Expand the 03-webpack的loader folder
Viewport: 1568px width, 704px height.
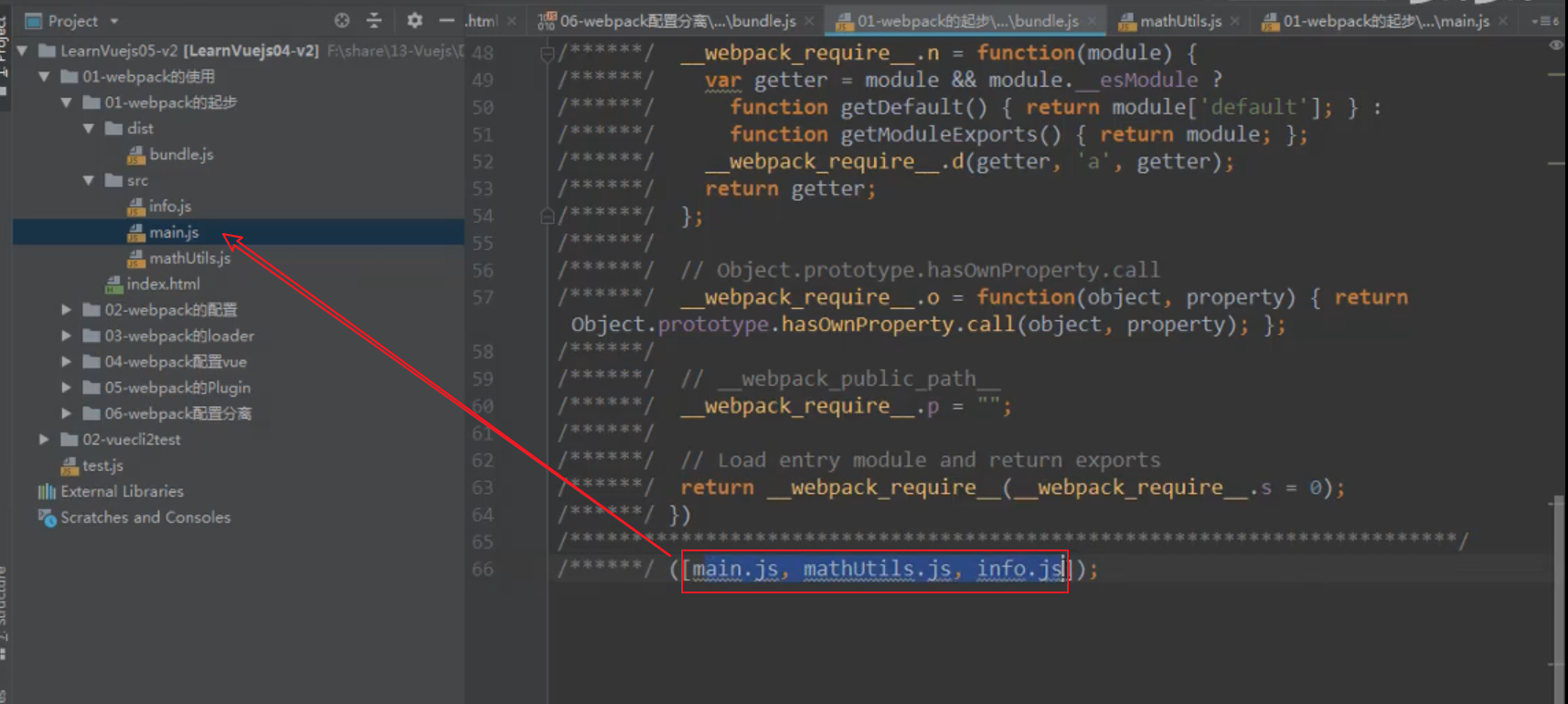click(66, 336)
